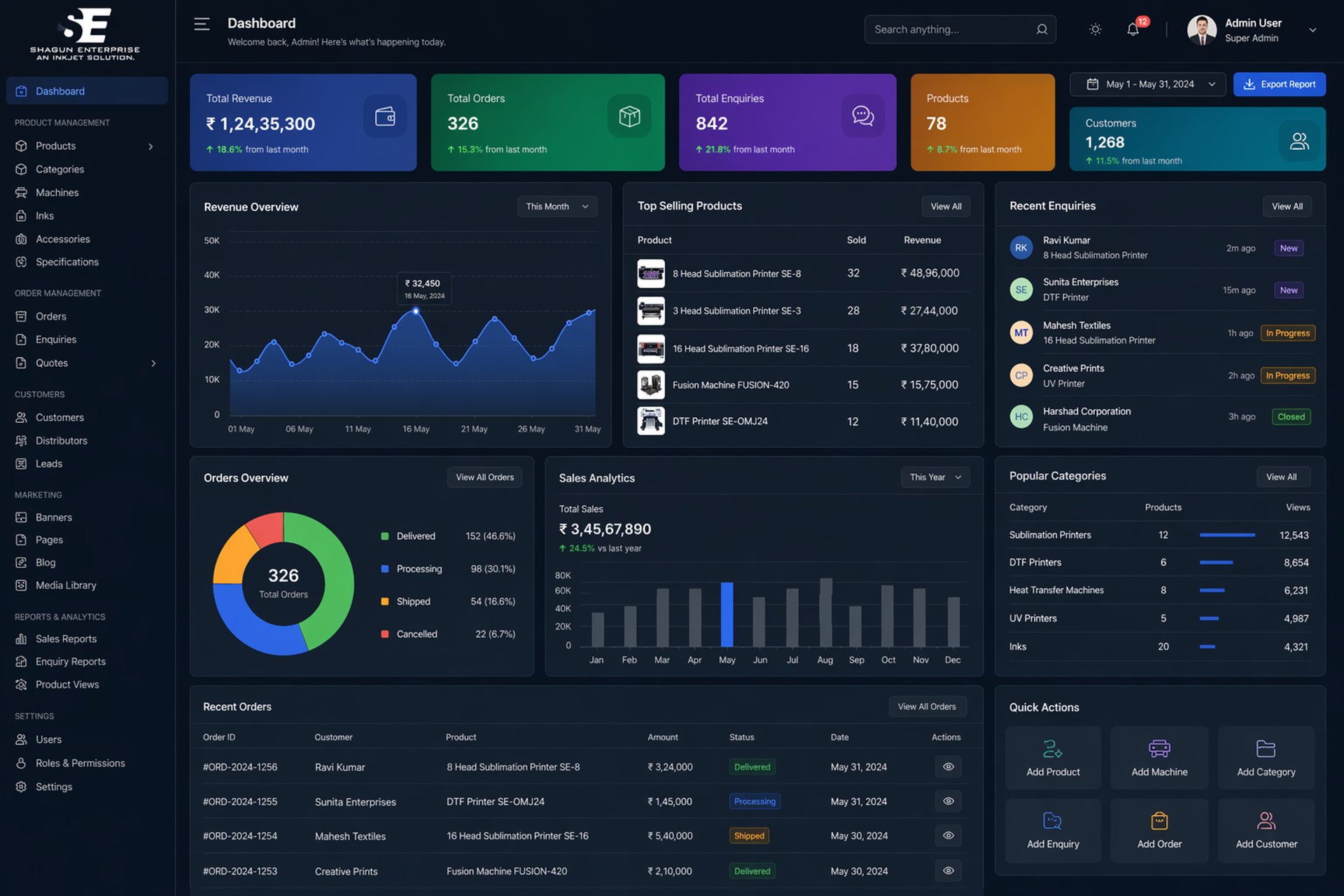1344x896 pixels.
Task: Click the search magnifier icon
Action: [x=1042, y=29]
